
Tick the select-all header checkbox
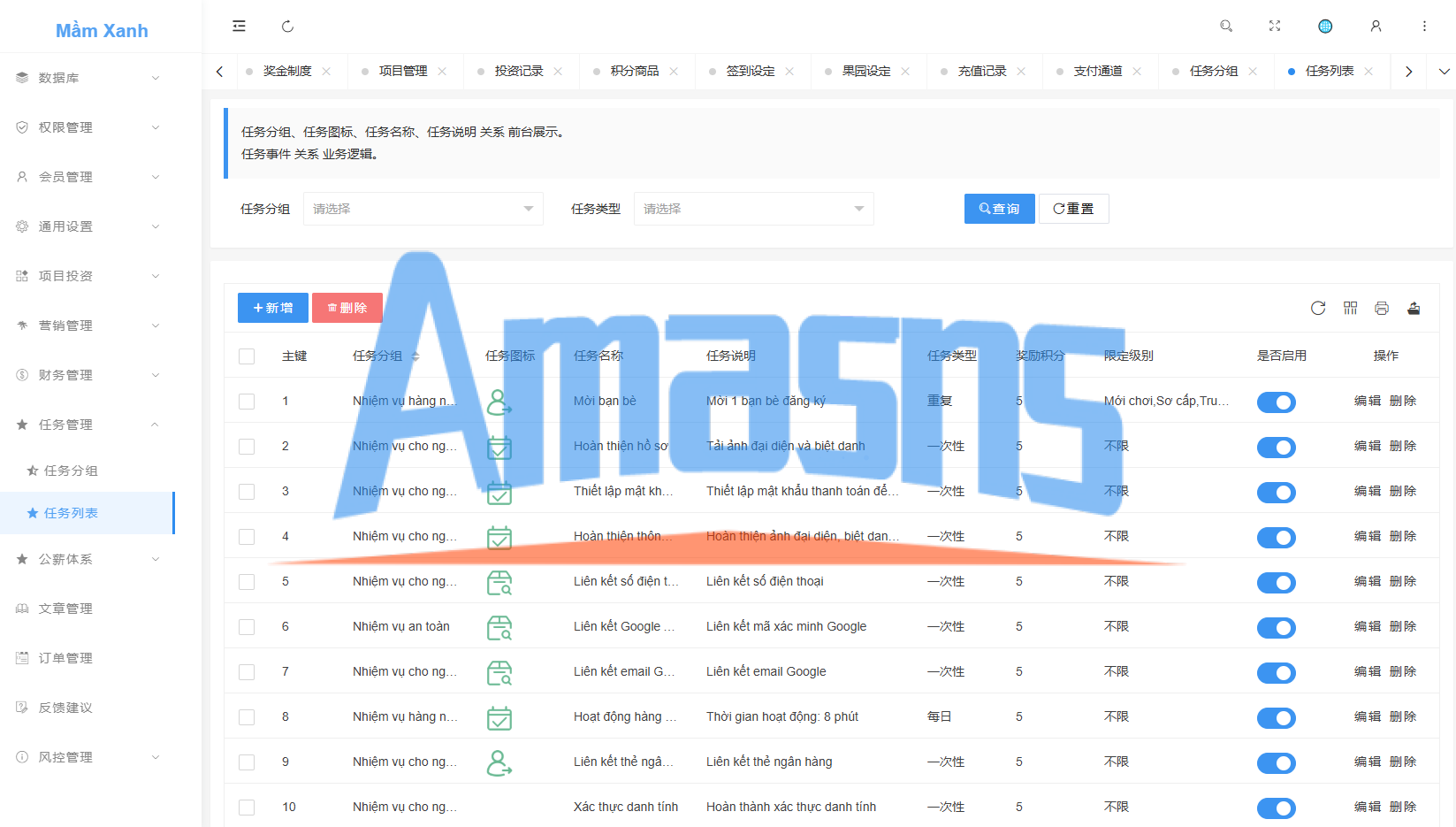click(247, 356)
